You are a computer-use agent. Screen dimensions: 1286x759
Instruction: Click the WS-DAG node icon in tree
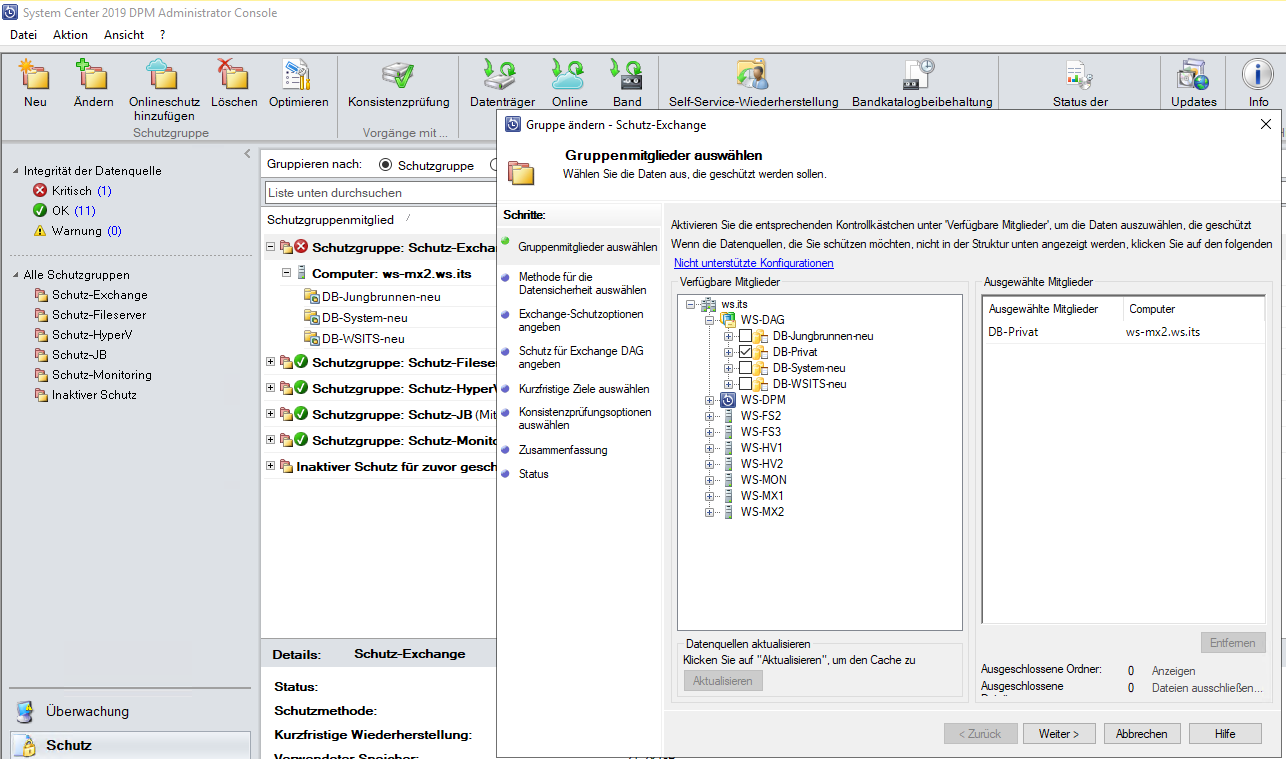[x=728, y=320]
